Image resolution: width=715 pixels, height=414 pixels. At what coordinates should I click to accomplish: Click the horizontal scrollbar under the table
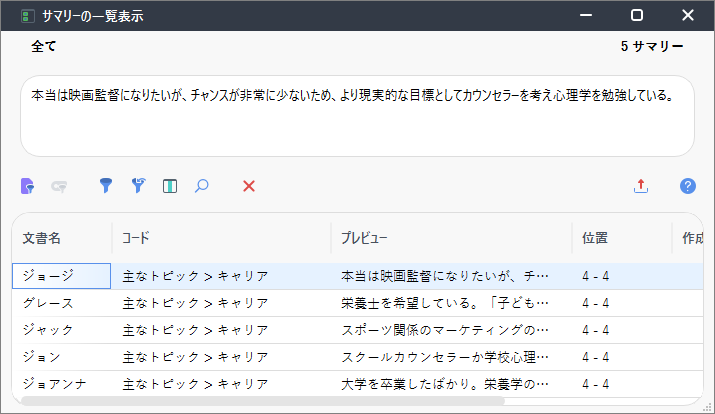coord(263,401)
